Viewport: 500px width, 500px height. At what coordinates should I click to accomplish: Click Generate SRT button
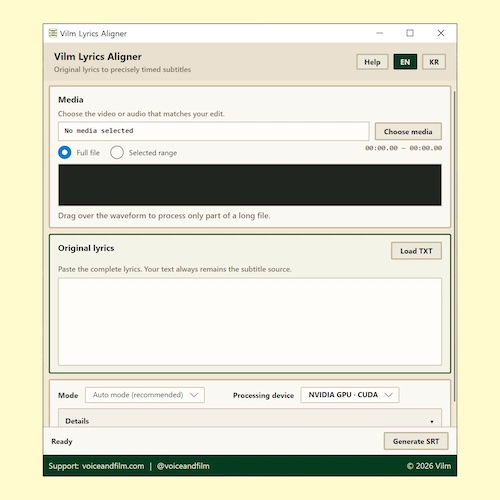(416, 441)
